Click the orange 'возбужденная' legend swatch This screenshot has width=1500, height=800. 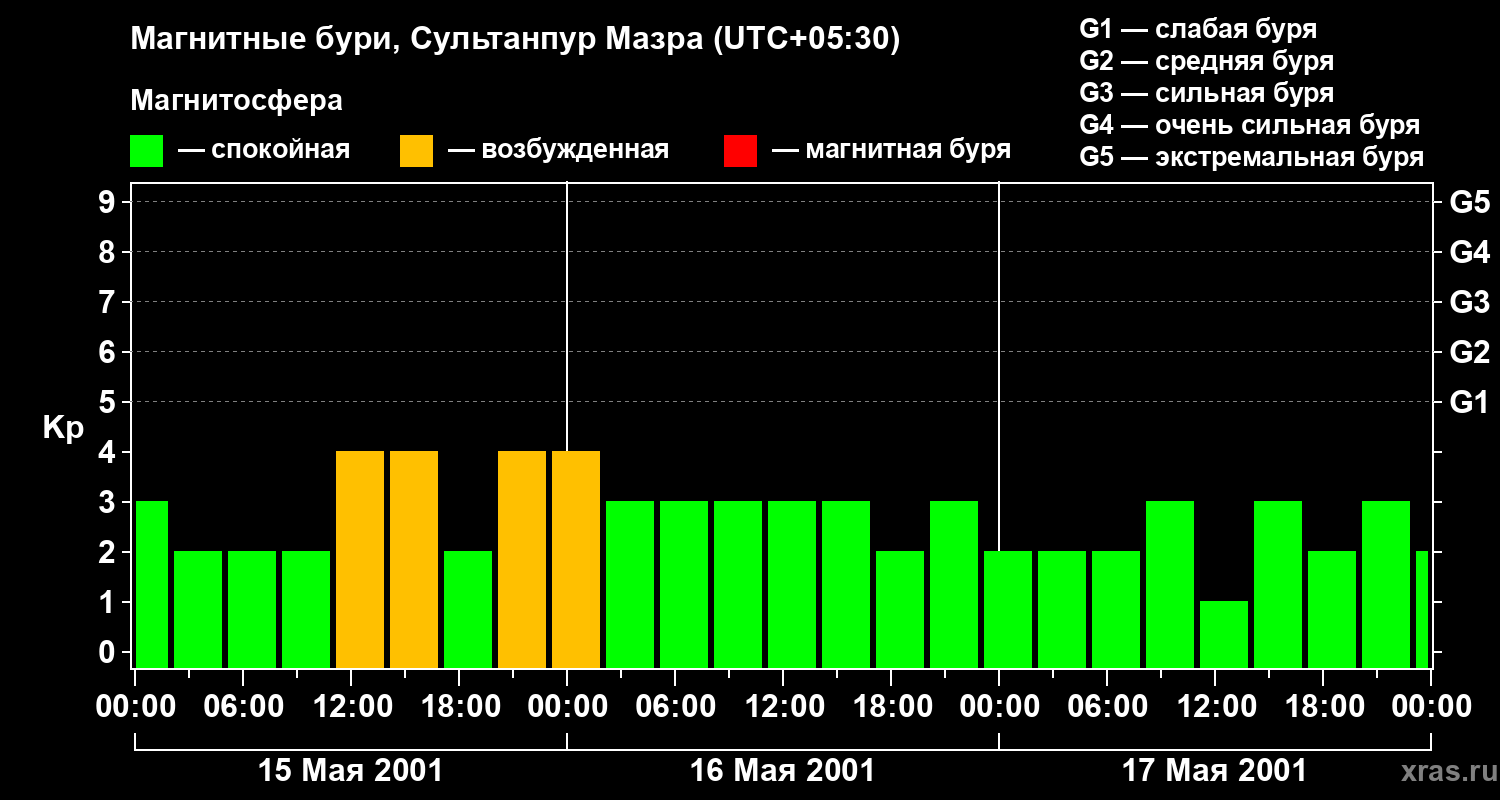416,151
